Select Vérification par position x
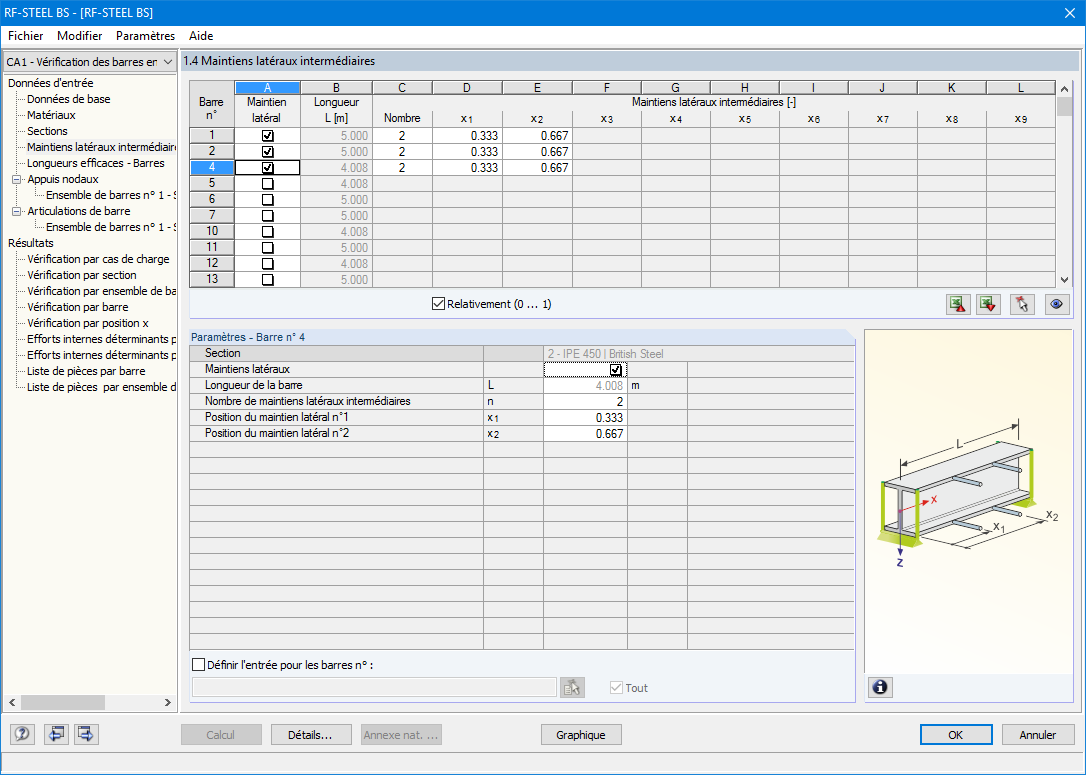 tap(88, 323)
